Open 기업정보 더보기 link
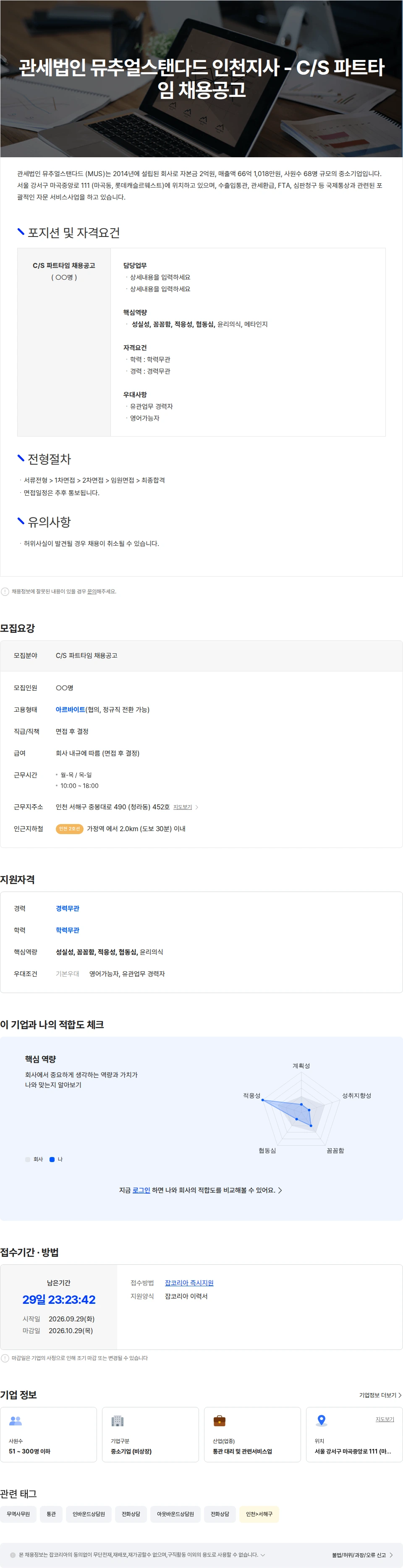 [377, 1394]
